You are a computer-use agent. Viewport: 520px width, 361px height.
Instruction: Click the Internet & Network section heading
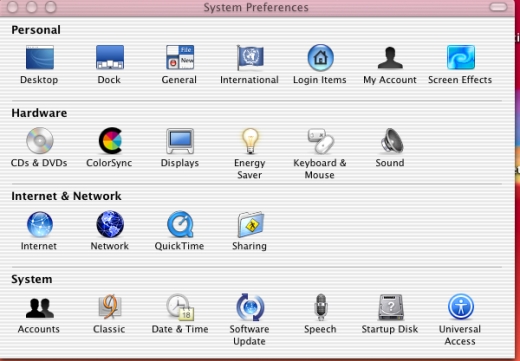(x=66, y=196)
